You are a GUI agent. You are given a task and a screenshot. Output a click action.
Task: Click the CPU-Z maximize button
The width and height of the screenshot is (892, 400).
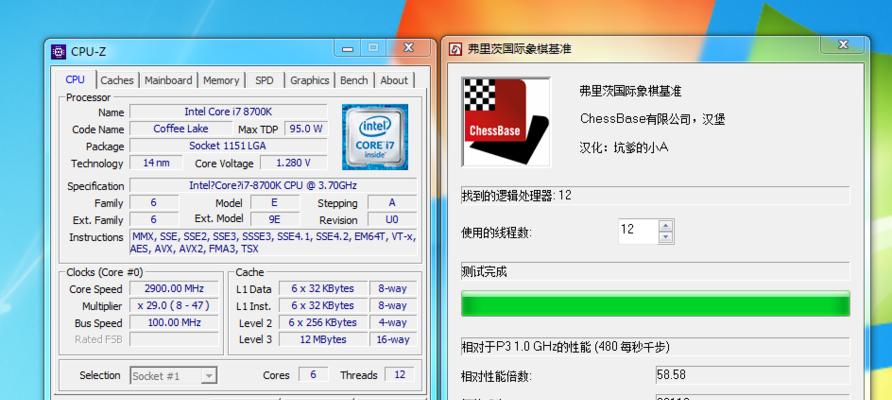[x=374, y=48]
